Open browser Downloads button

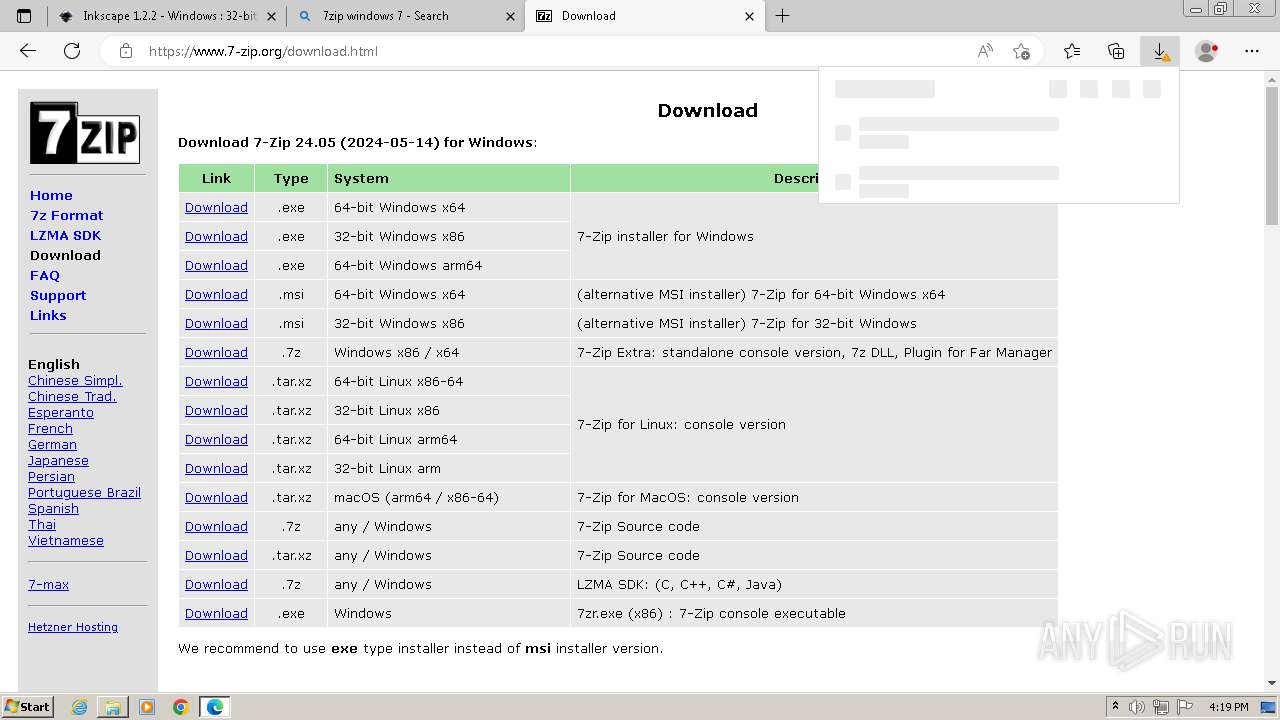coord(1160,51)
